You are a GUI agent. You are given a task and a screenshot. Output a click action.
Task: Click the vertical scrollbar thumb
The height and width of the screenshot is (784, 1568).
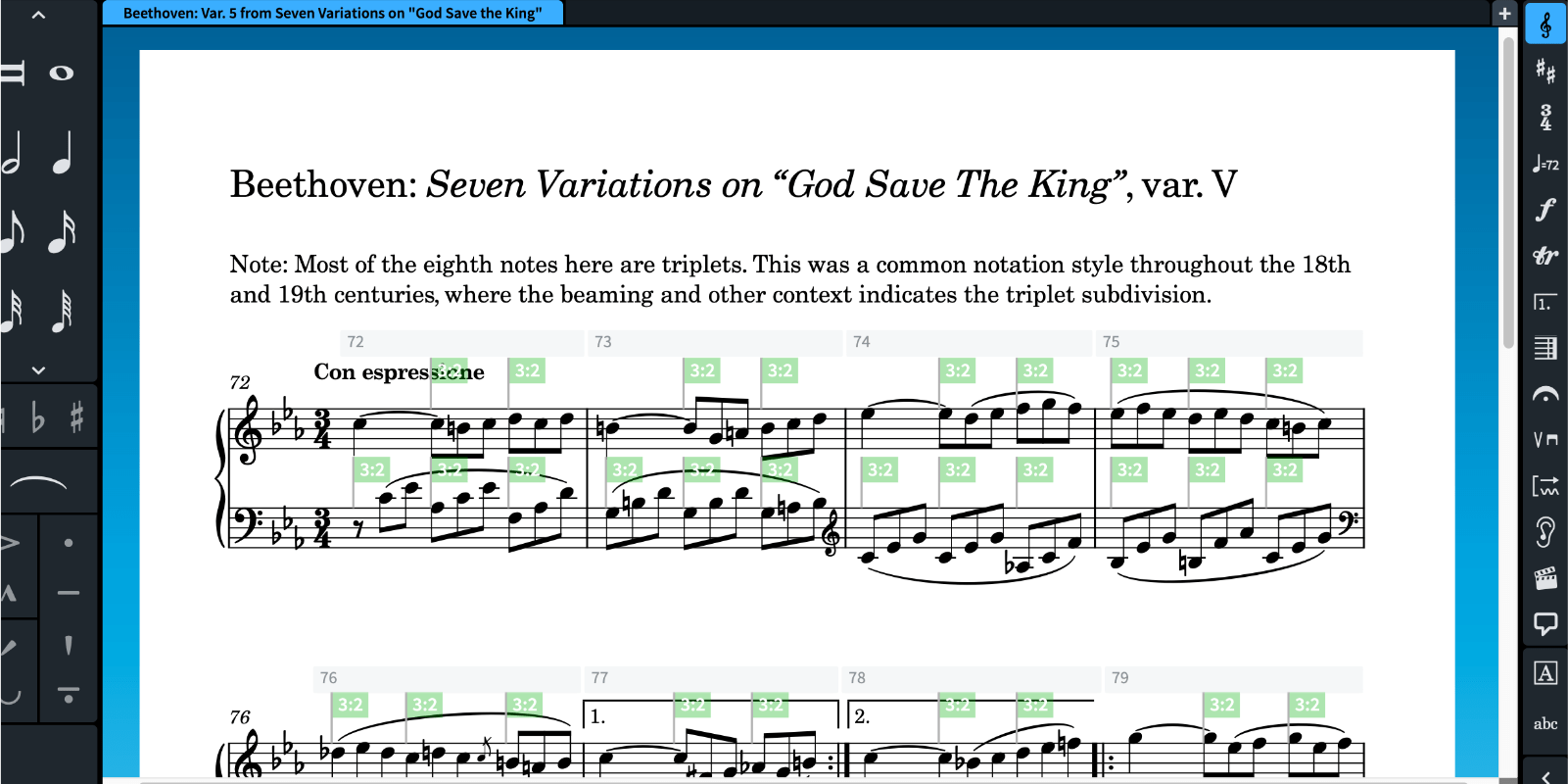tap(1509, 194)
